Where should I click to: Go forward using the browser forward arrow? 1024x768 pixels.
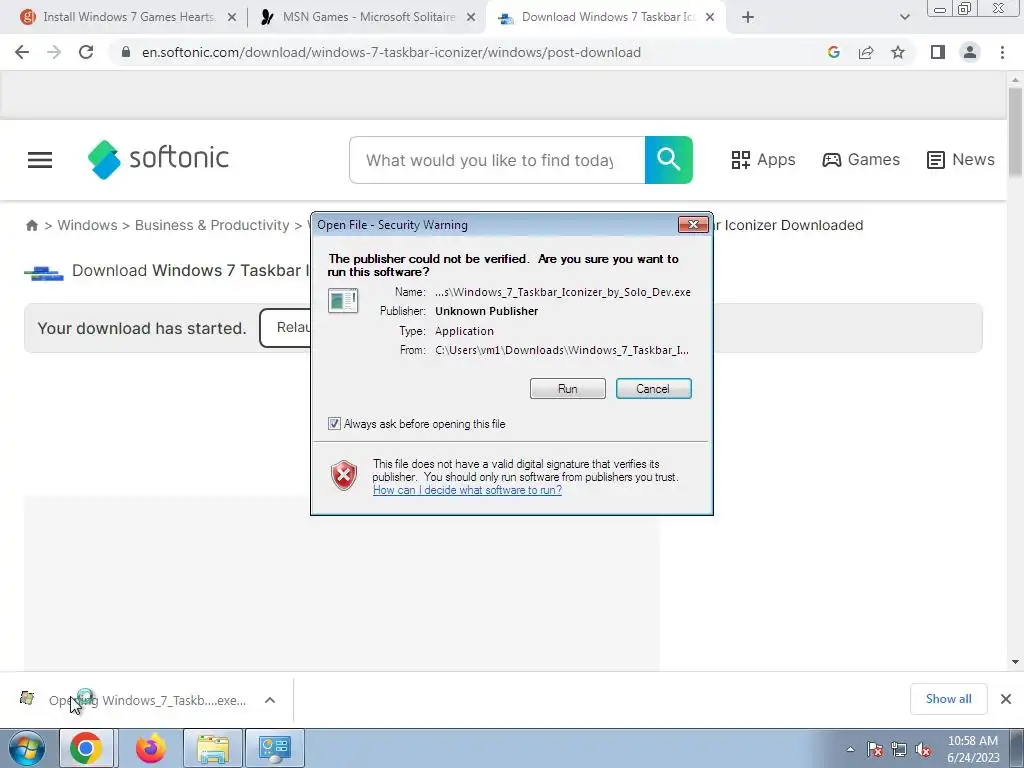pyautogui.click(x=54, y=52)
